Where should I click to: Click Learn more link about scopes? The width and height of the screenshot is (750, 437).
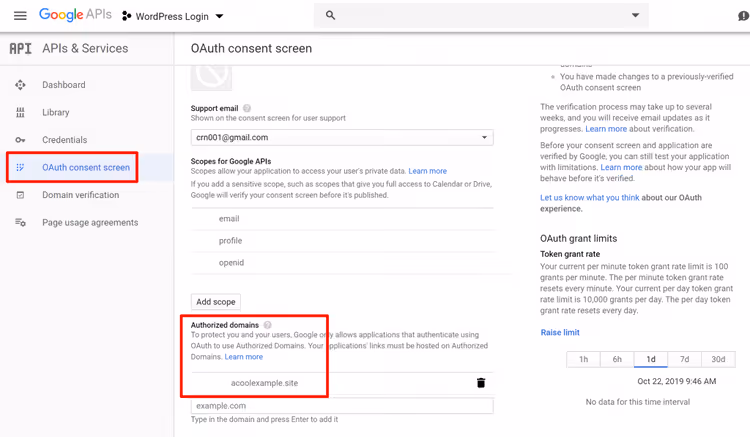point(428,171)
